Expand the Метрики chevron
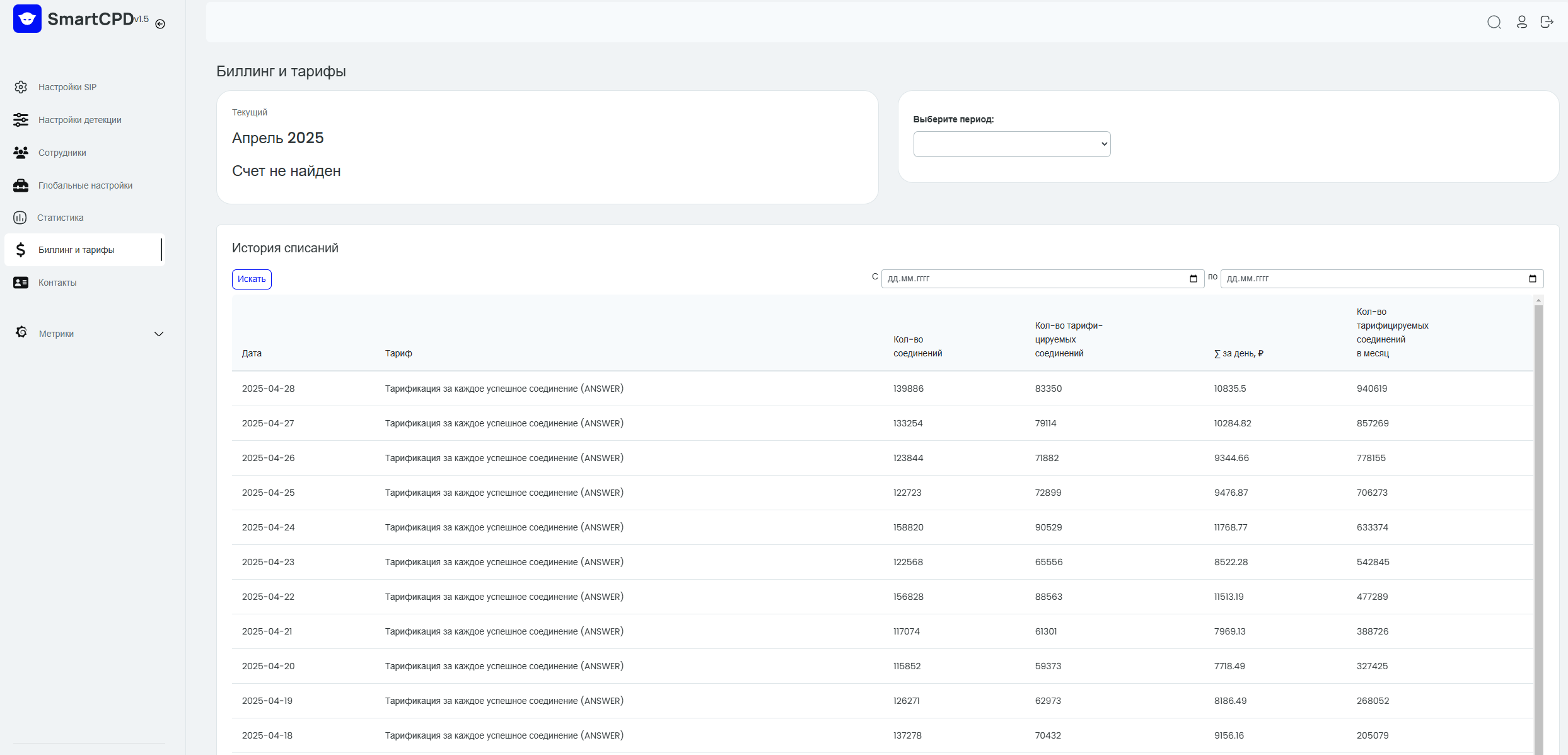This screenshot has width=1568, height=755. click(159, 334)
